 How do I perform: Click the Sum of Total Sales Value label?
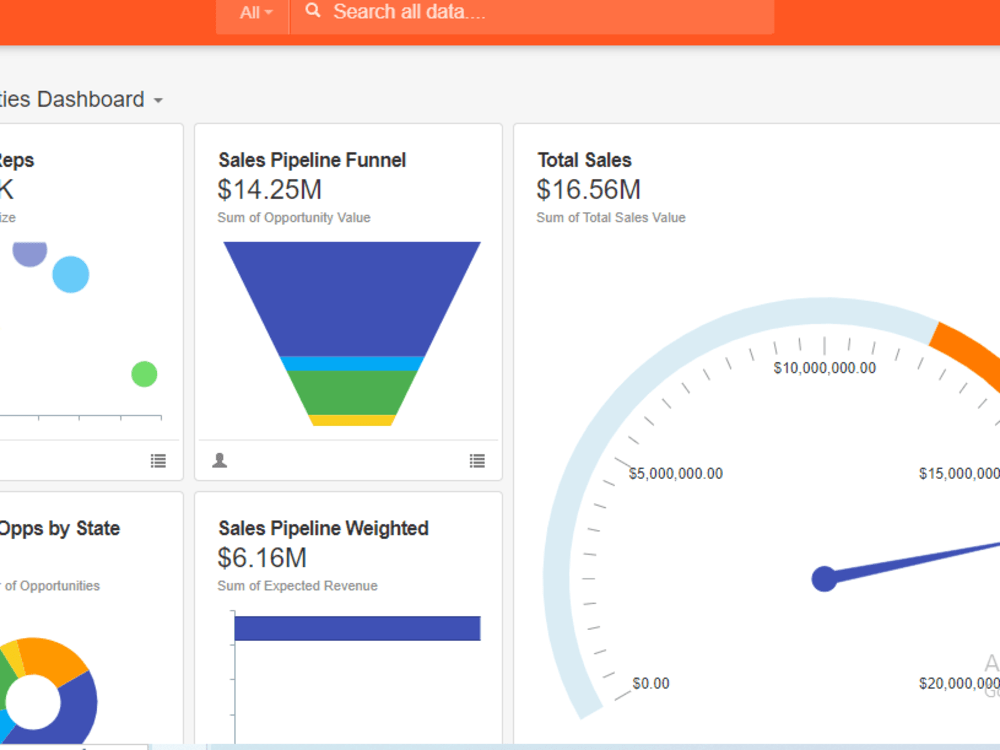click(610, 217)
